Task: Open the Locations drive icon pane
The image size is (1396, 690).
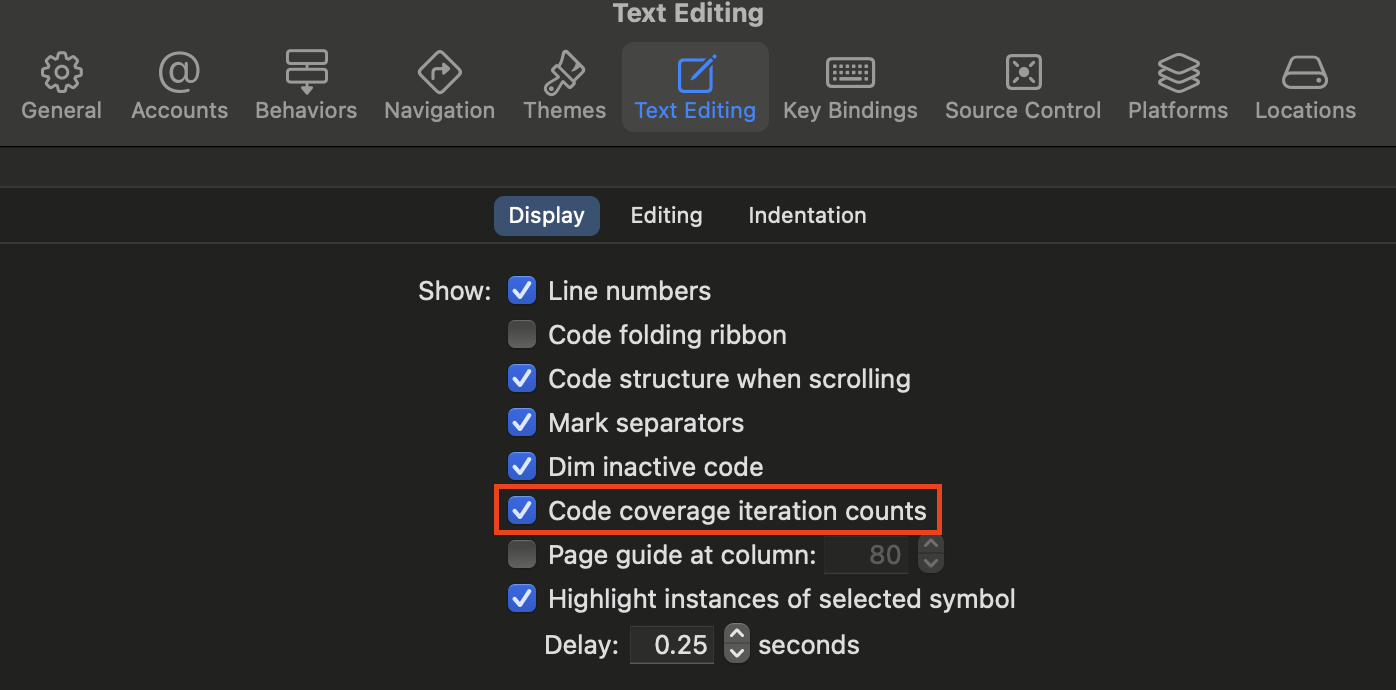Action: tap(1305, 73)
